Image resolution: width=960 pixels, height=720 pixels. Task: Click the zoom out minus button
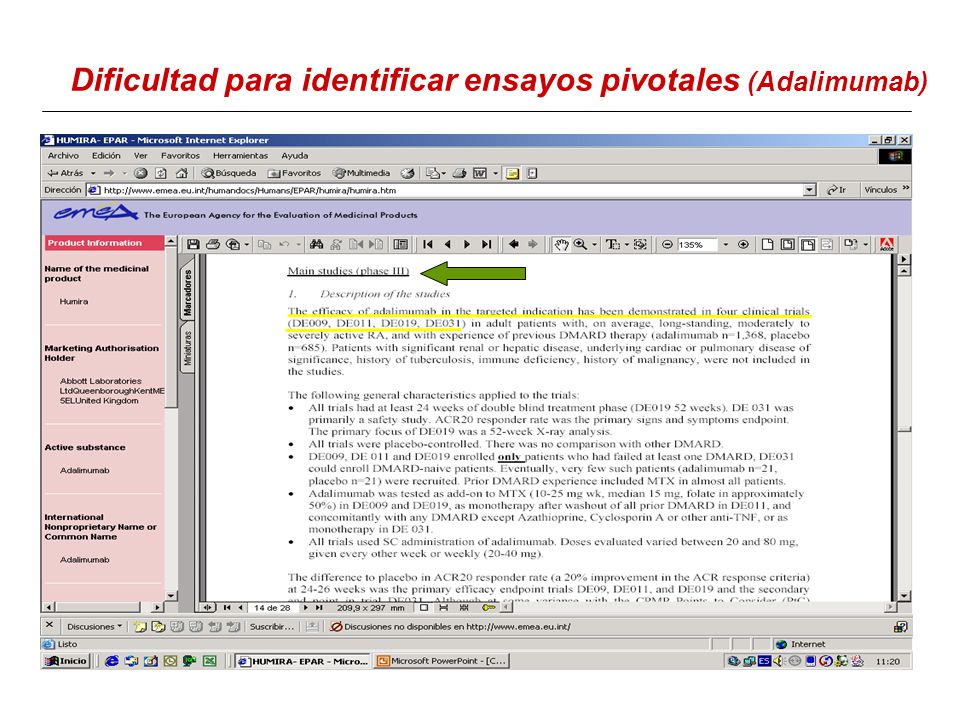[667, 244]
